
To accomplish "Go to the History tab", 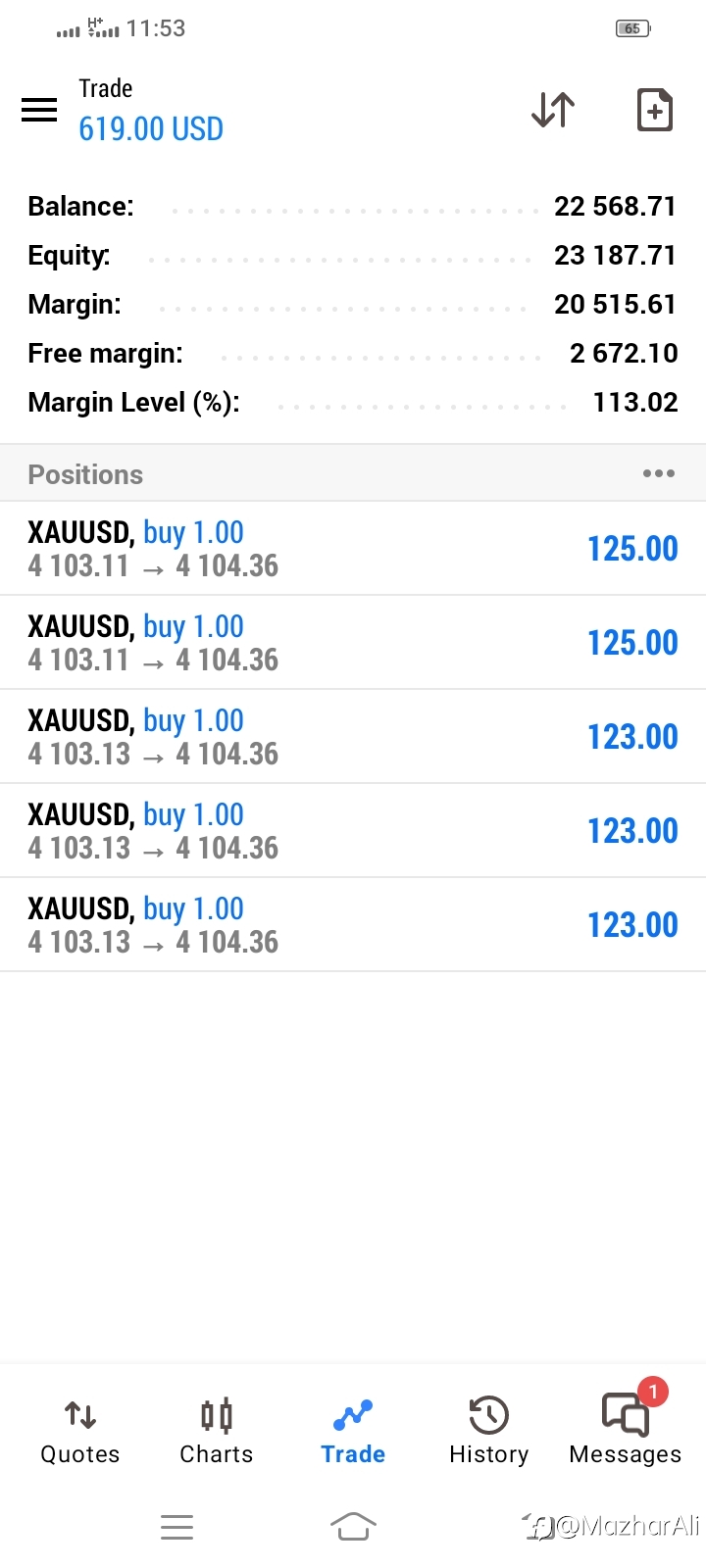I will point(488,1431).
